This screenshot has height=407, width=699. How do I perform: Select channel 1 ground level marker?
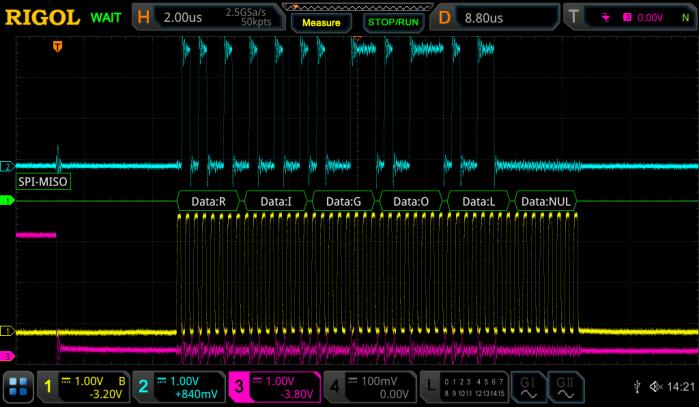point(7,331)
